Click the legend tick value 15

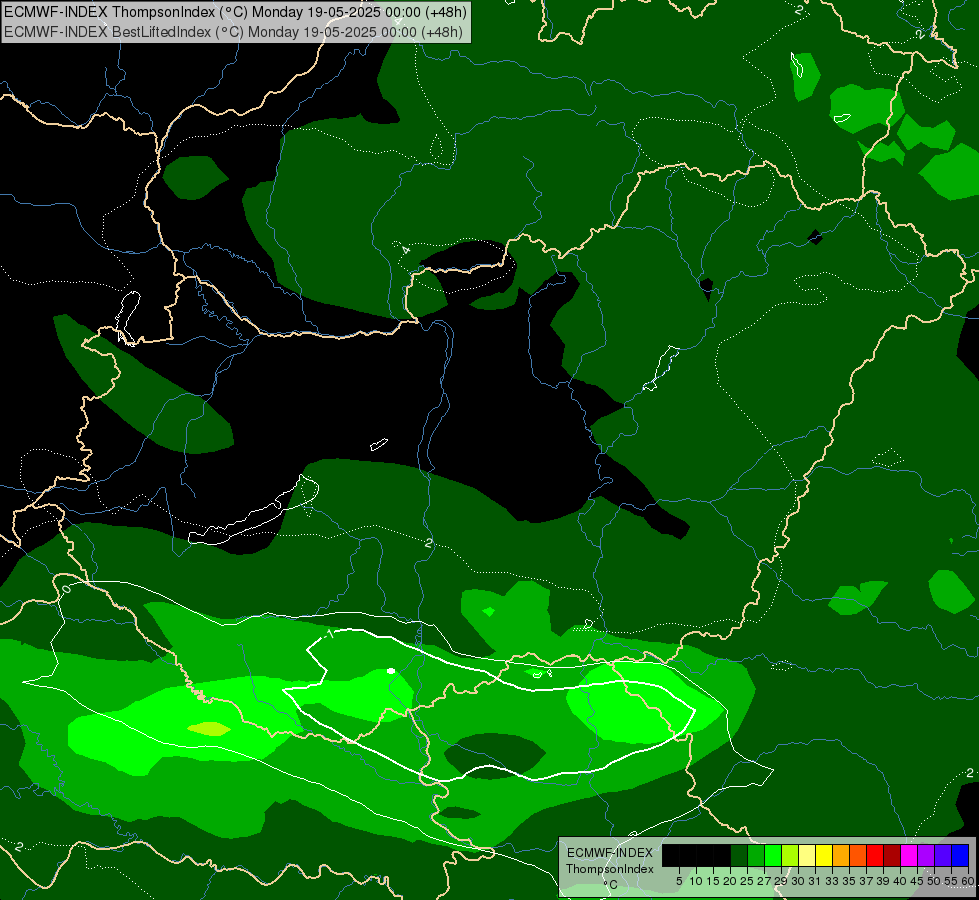click(x=713, y=881)
